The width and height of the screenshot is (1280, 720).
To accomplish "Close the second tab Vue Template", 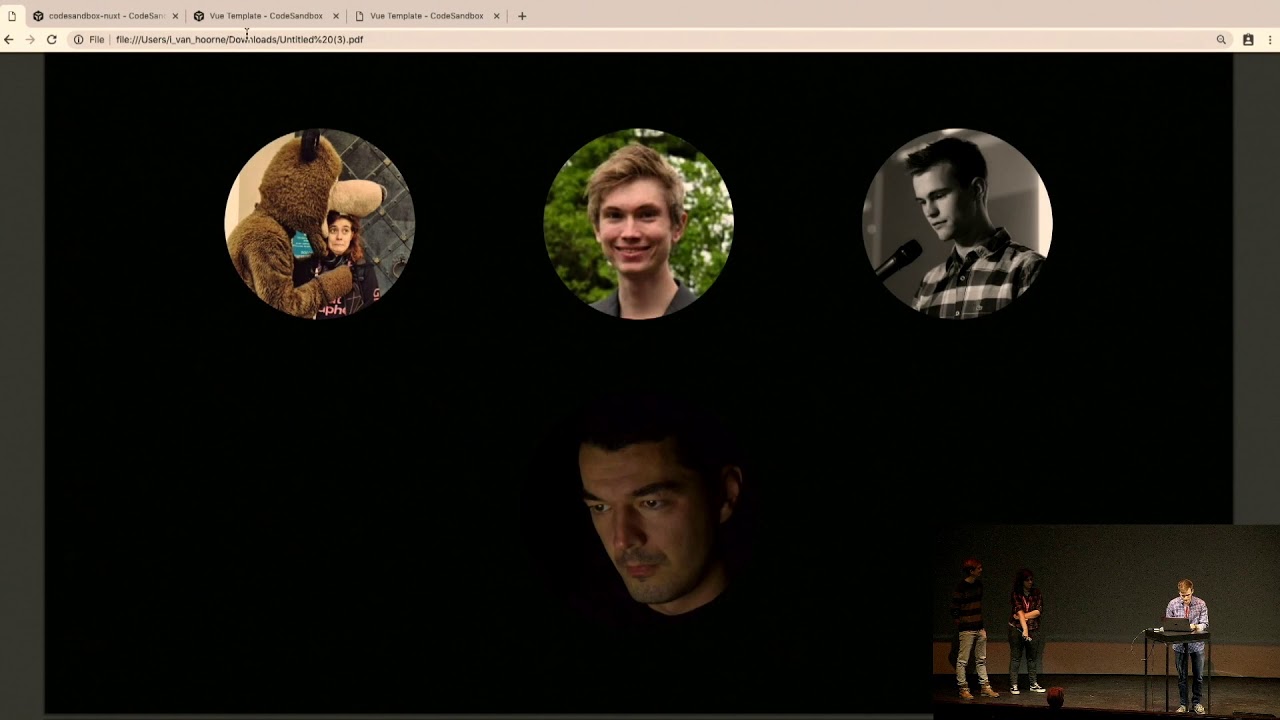I will pyautogui.click(x=336, y=16).
